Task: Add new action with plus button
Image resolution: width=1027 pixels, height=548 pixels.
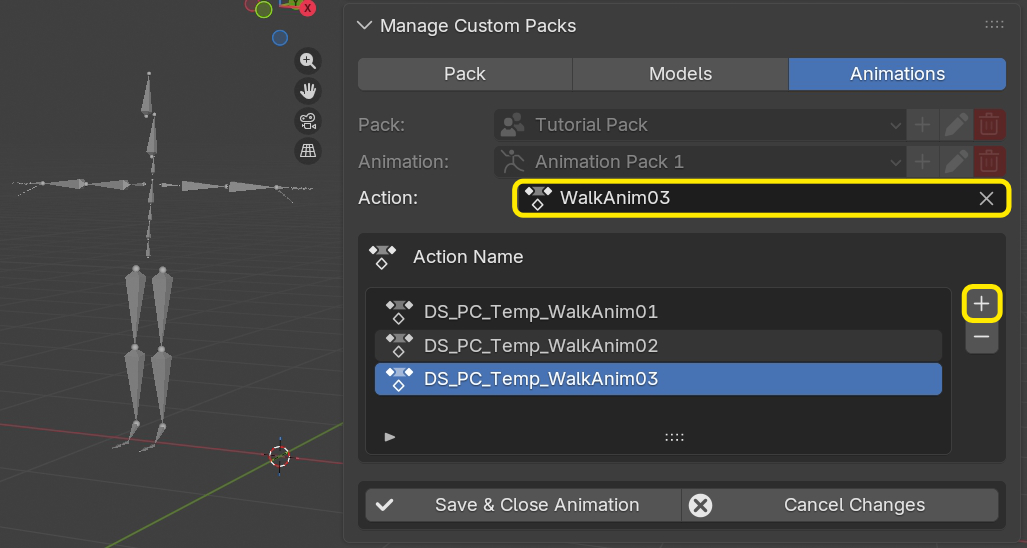Action: point(982,304)
